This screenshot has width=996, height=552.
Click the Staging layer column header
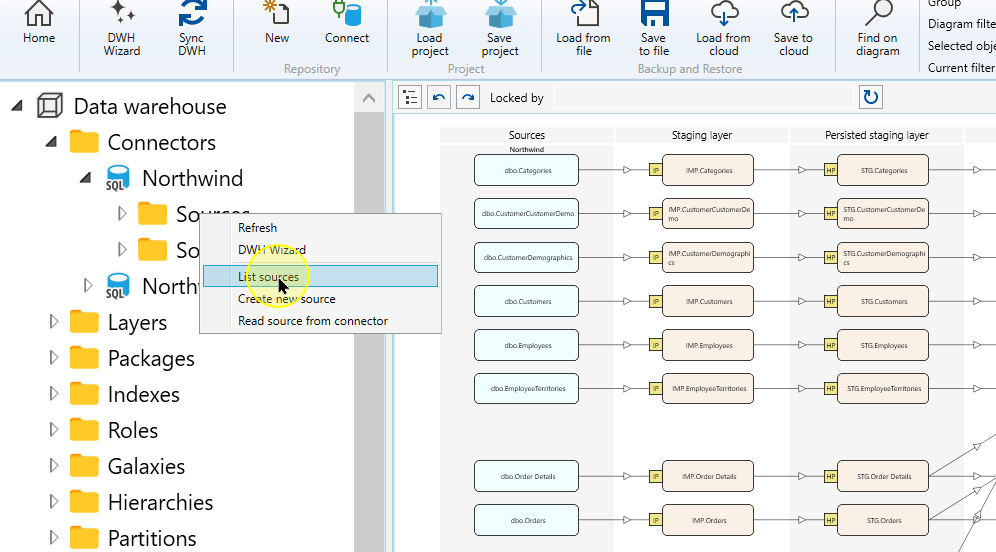pos(702,135)
